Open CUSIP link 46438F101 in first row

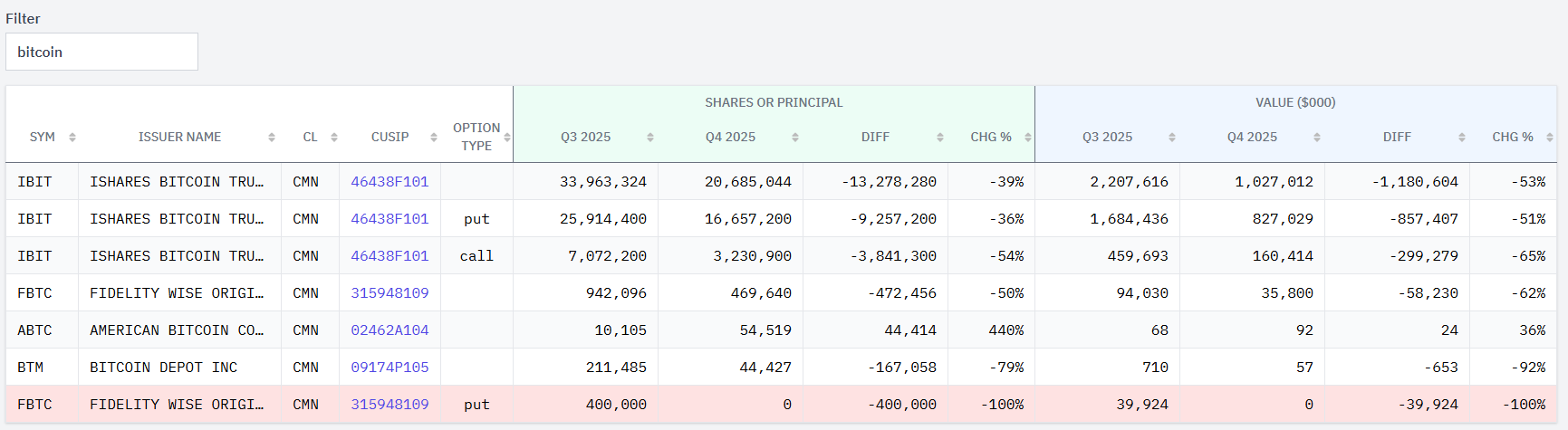click(x=390, y=182)
